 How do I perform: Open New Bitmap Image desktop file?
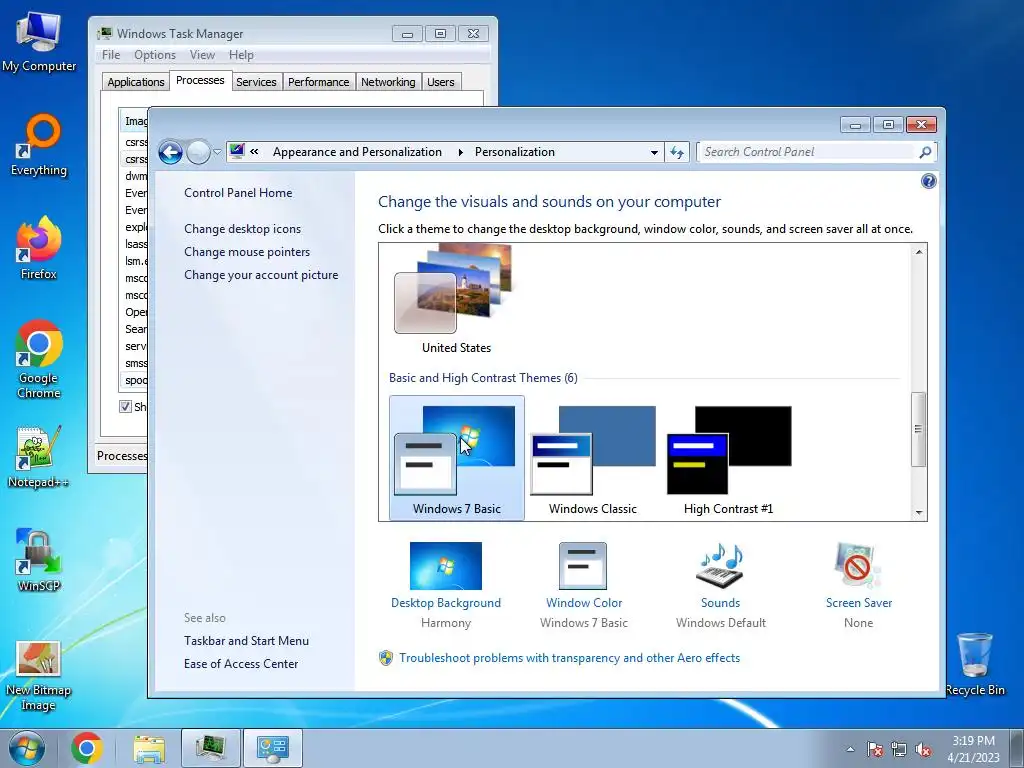click(x=39, y=676)
